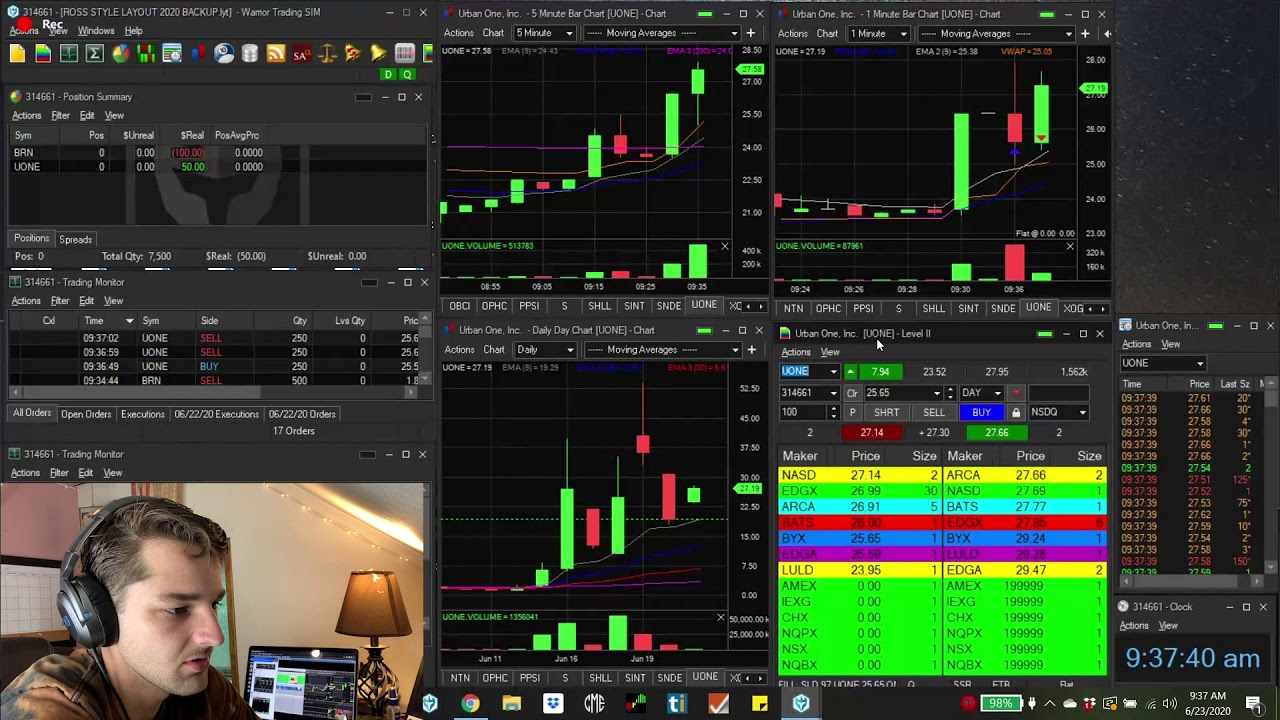Open the yellow sticky notes taskbar icon

[x=759, y=704]
